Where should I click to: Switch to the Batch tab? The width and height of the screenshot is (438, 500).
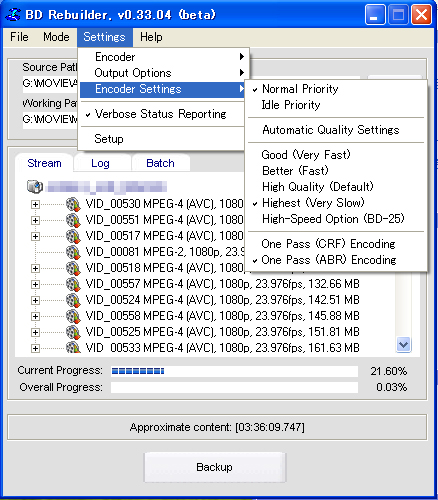pyautogui.click(x=160, y=163)
